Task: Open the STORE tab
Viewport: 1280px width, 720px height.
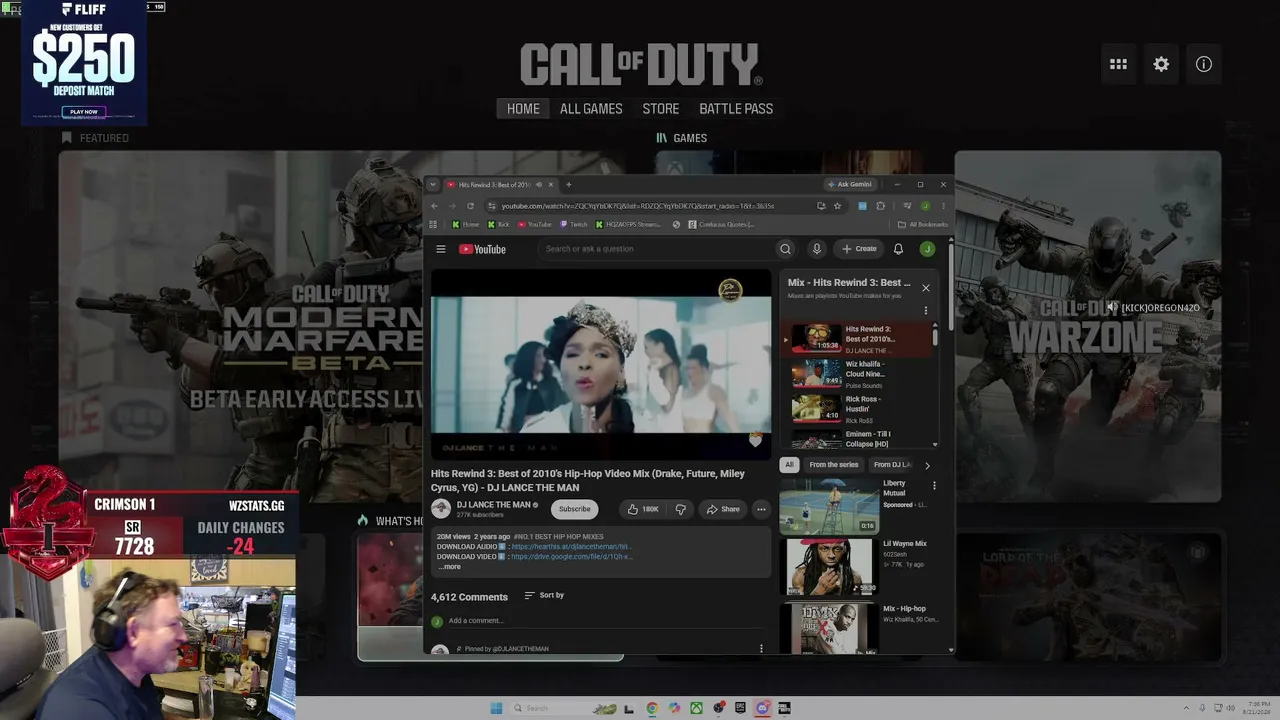Action: click(661, 109)
